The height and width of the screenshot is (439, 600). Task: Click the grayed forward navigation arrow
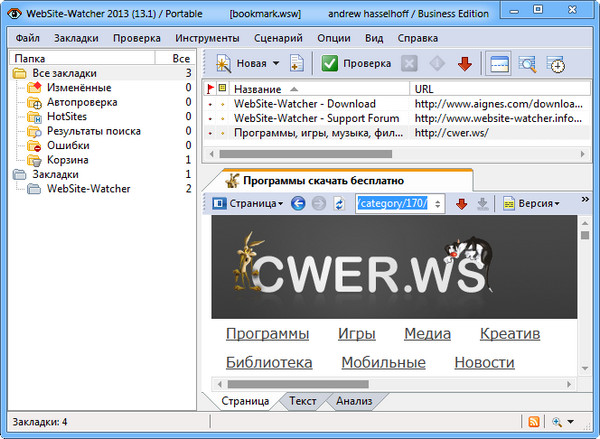coord(319,204)
